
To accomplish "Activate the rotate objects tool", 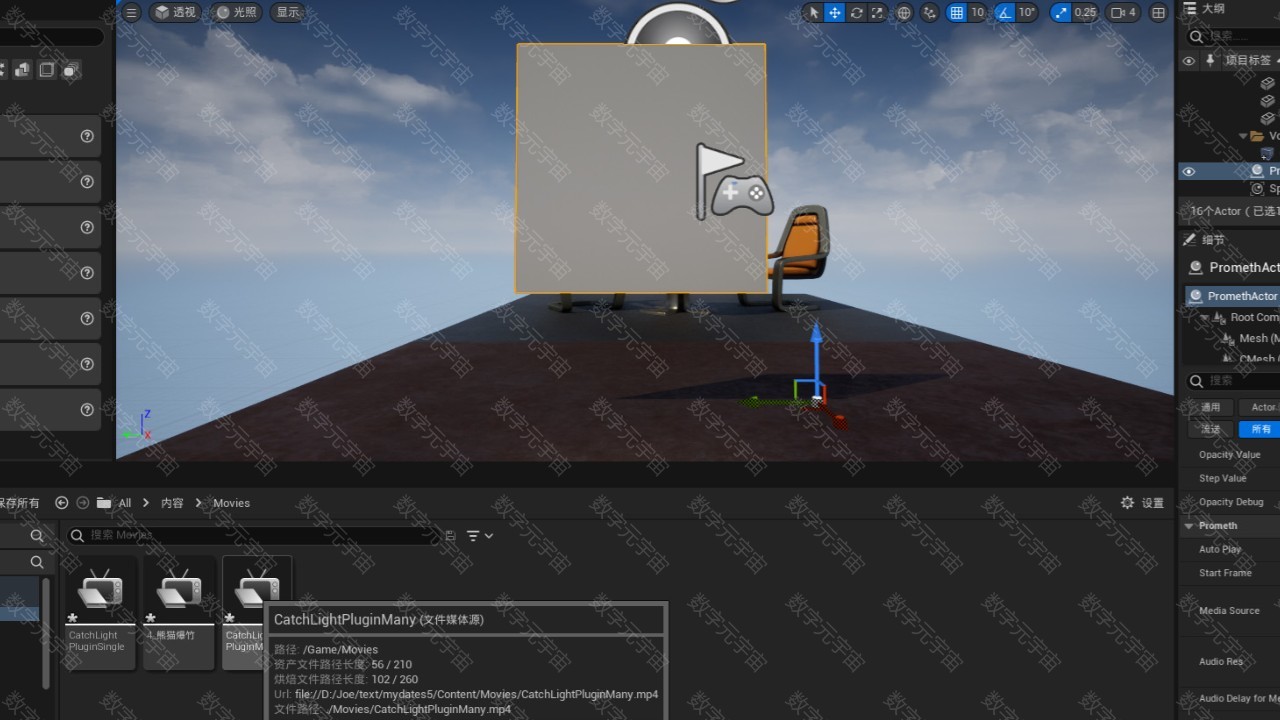I will click(x=856, y=12).
